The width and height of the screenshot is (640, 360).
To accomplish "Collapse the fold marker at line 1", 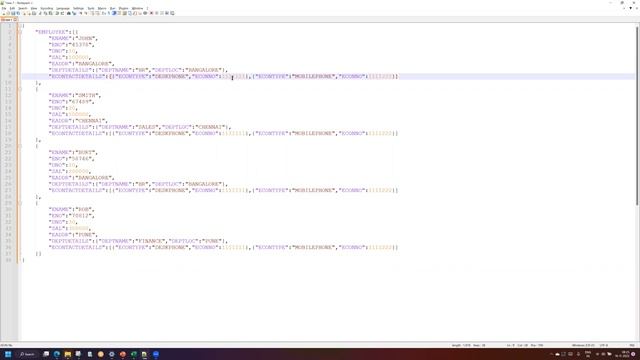I will click(20, 26).
